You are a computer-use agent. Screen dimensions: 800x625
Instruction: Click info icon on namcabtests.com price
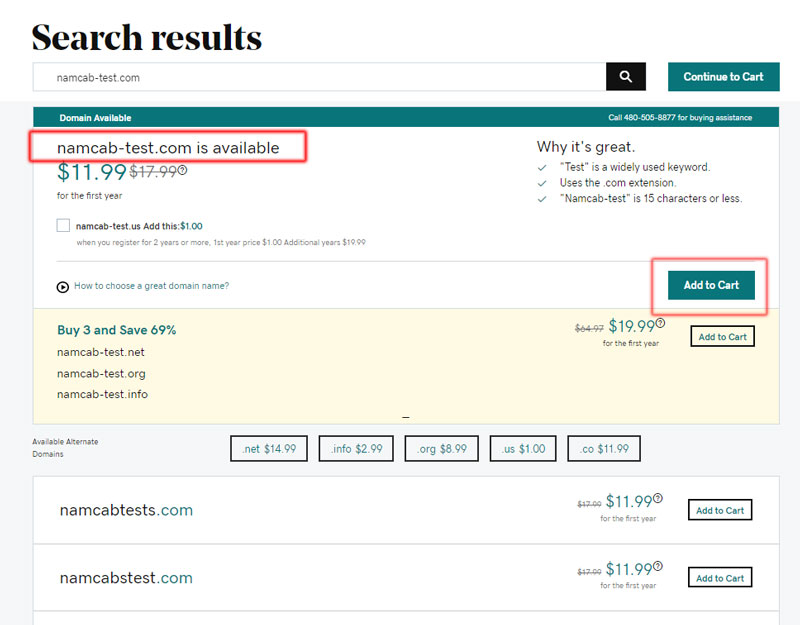tap(658, 498)
